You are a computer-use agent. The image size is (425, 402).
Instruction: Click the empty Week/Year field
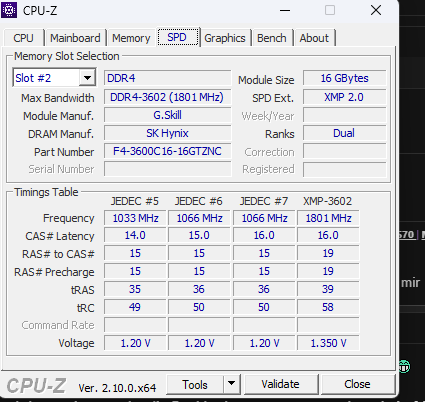click(344, 115)
